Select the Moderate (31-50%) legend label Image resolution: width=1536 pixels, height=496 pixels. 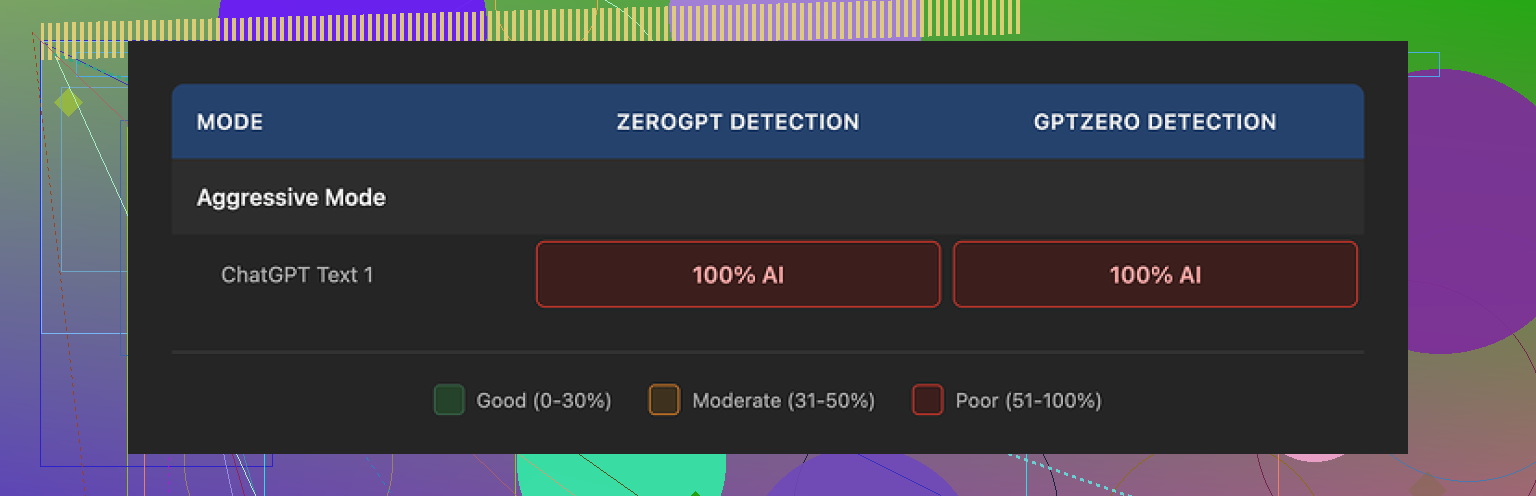(783, 400)
